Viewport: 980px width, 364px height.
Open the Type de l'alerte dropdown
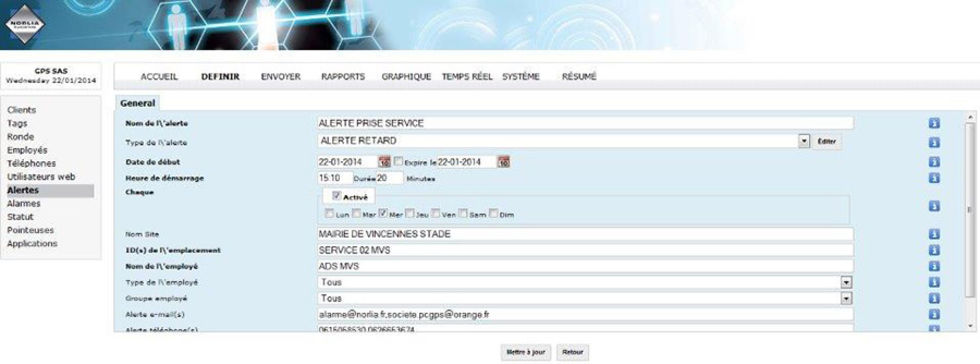[804, 141]
